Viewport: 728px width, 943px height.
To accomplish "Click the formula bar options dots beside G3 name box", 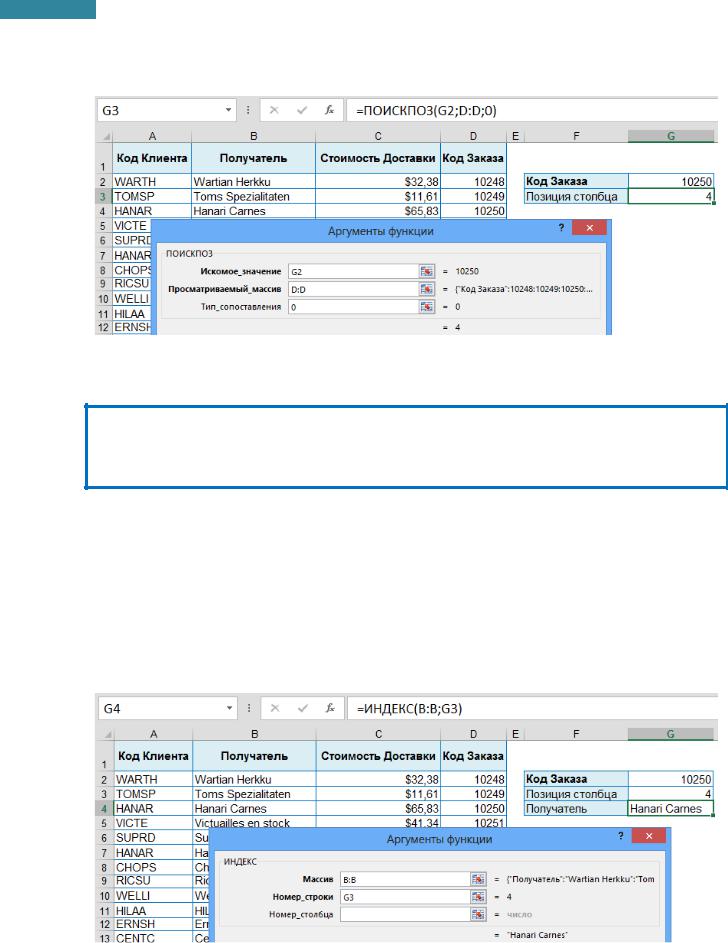I will [x=248, y=110].
